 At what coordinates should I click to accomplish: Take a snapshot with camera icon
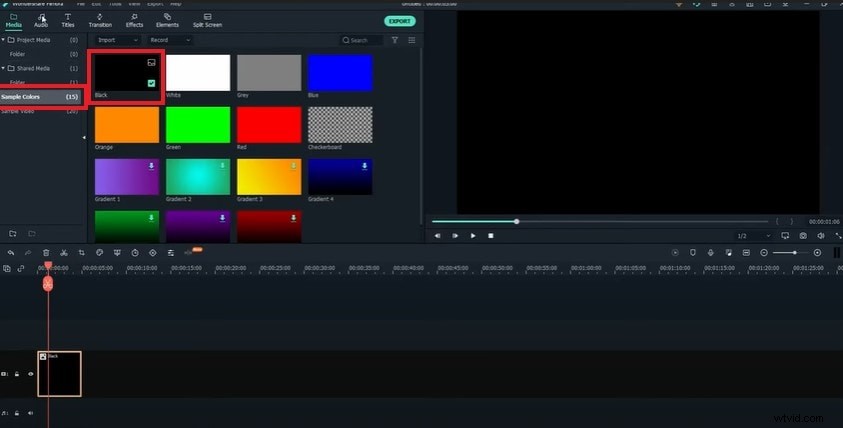803,236
